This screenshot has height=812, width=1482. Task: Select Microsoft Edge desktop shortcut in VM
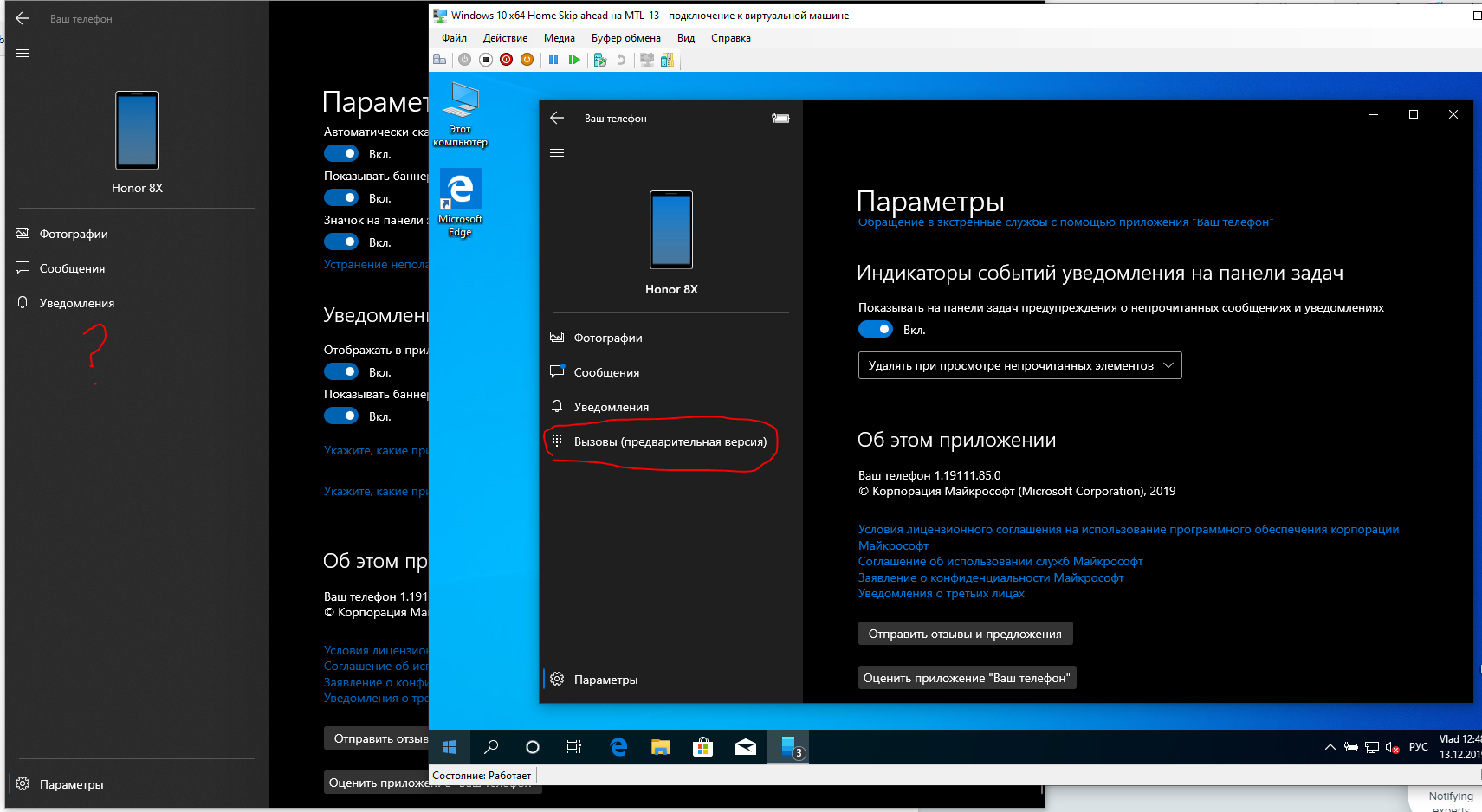pos(461,203)
